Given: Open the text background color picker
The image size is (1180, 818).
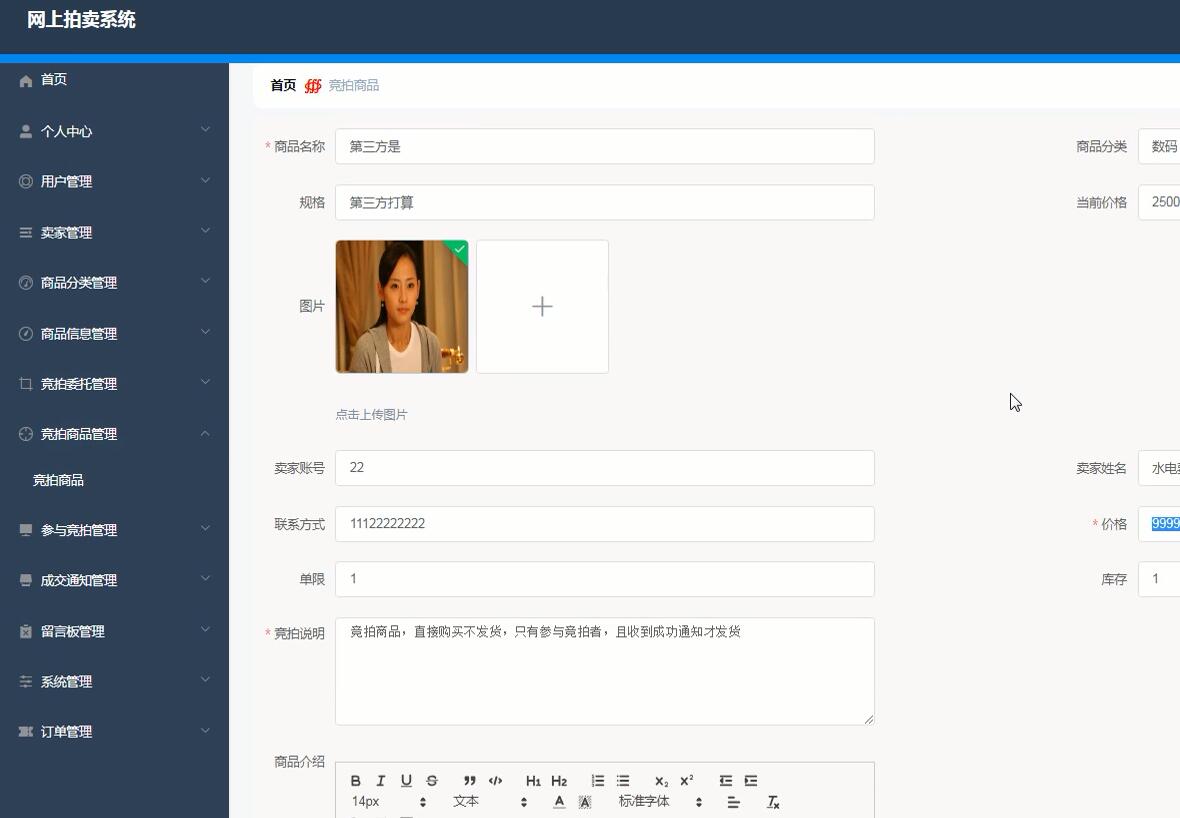Looking at the screenshot, I should point(585,802).
